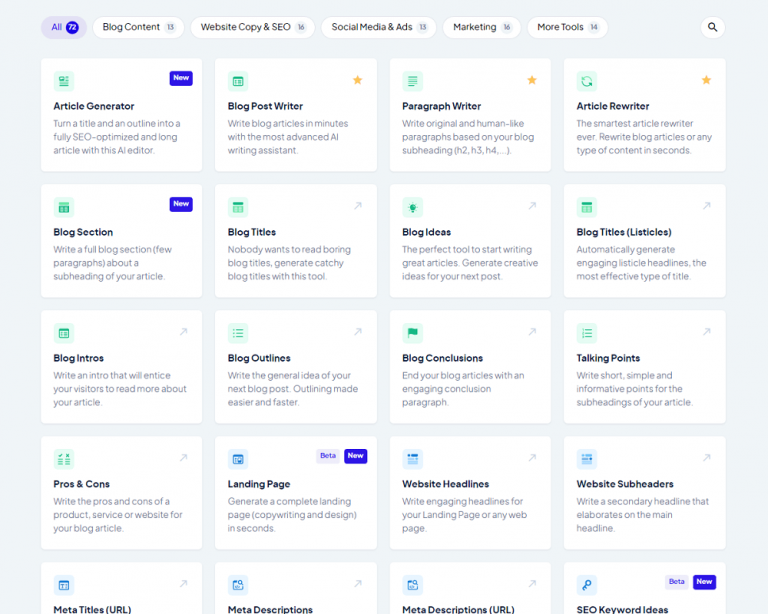Click the Blog Titles tool icon

(x=238, y=207)
